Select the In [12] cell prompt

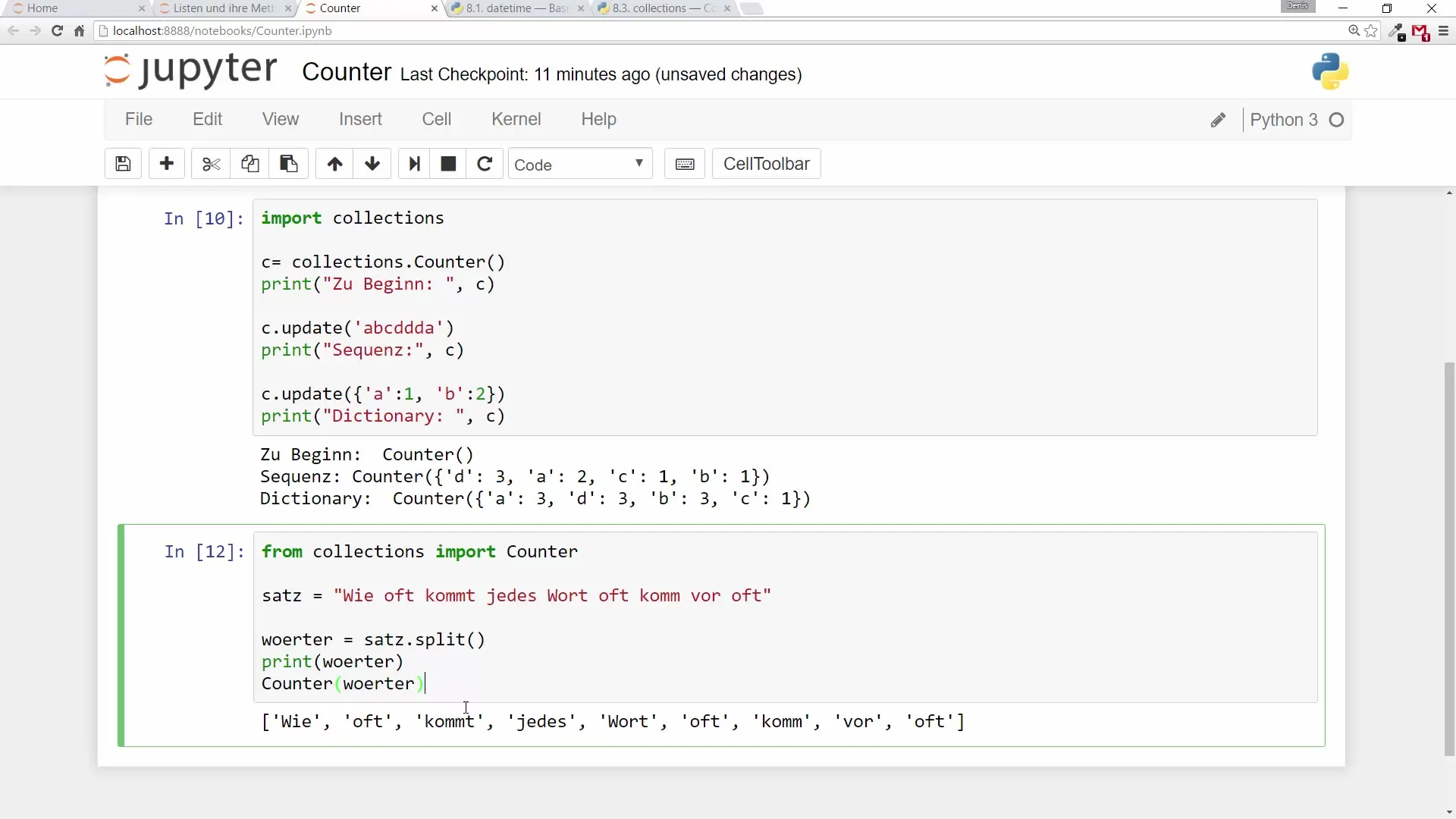coord(203,551)
